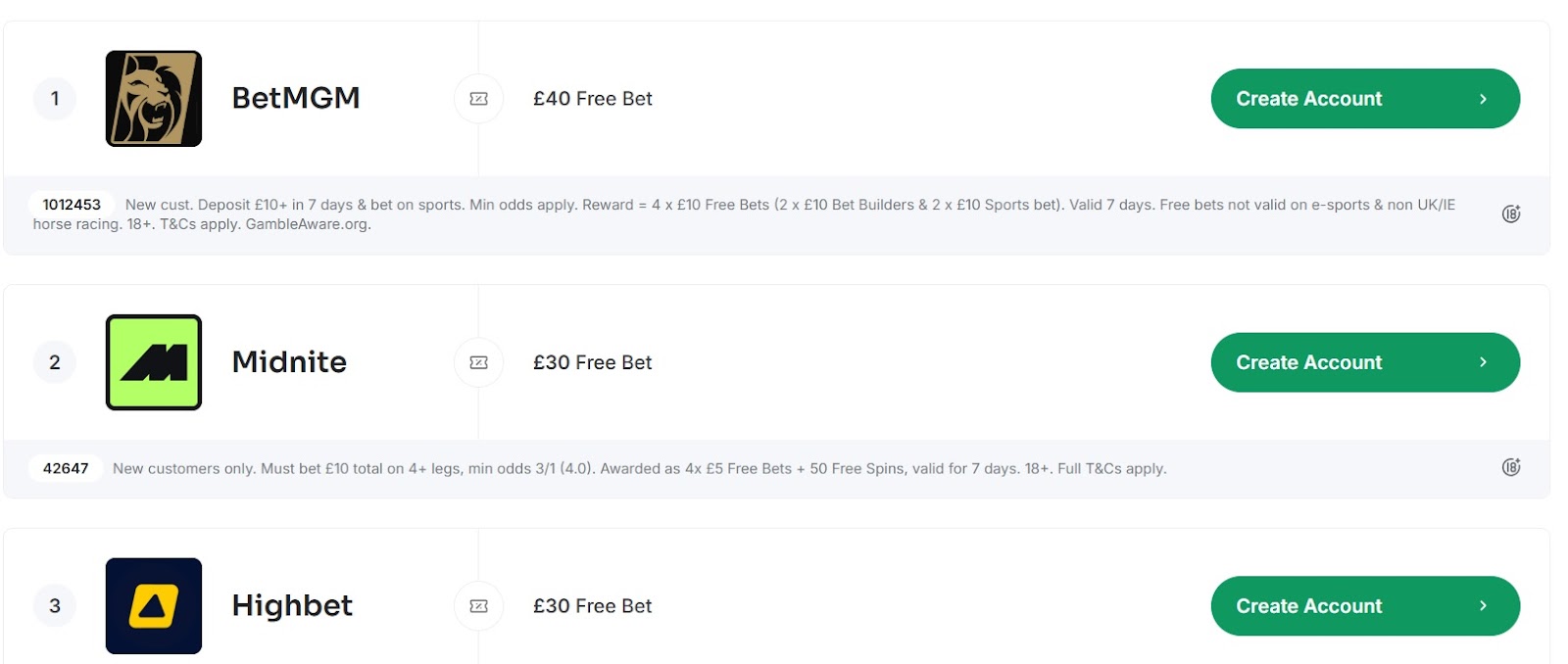Open the Midnite bookmaker name link
Screen dimensions: 1568x664
[289, 362]
